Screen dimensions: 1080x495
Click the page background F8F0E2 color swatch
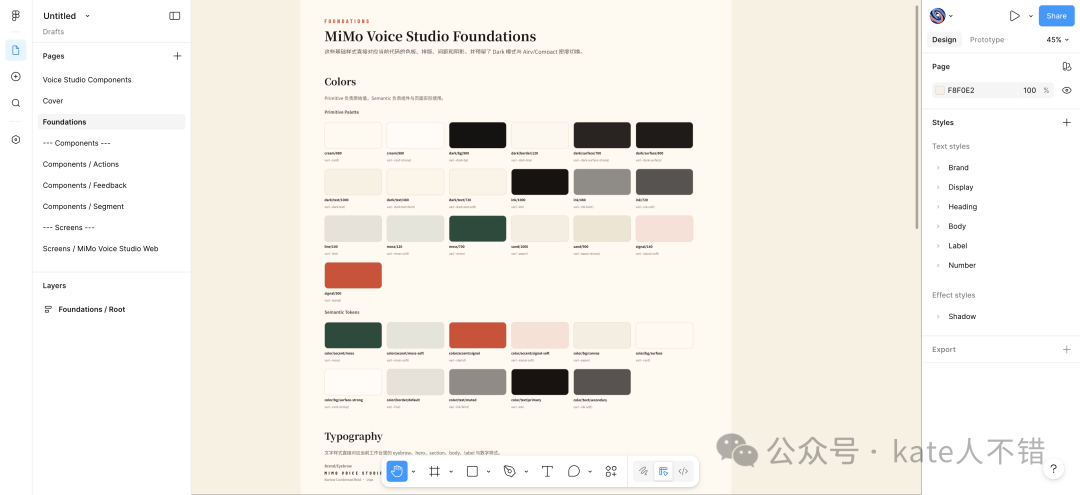point(939,90)
